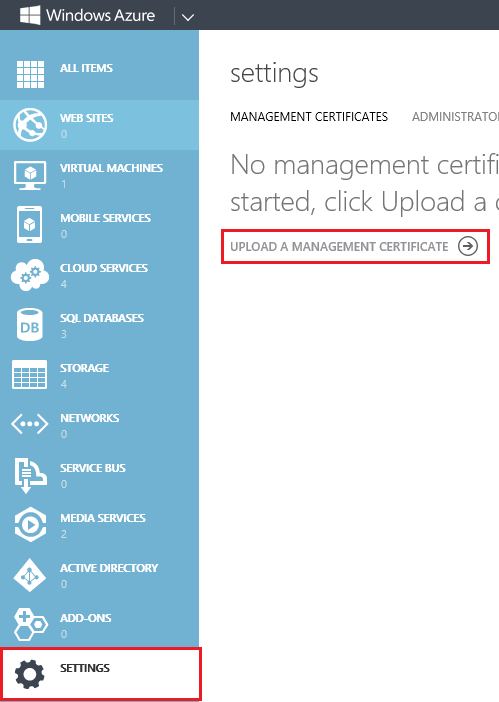Screen dimensions: 499x702
Task: Click ADD-ONS label text
Action: pyautogui.click(x=86, y=618)
